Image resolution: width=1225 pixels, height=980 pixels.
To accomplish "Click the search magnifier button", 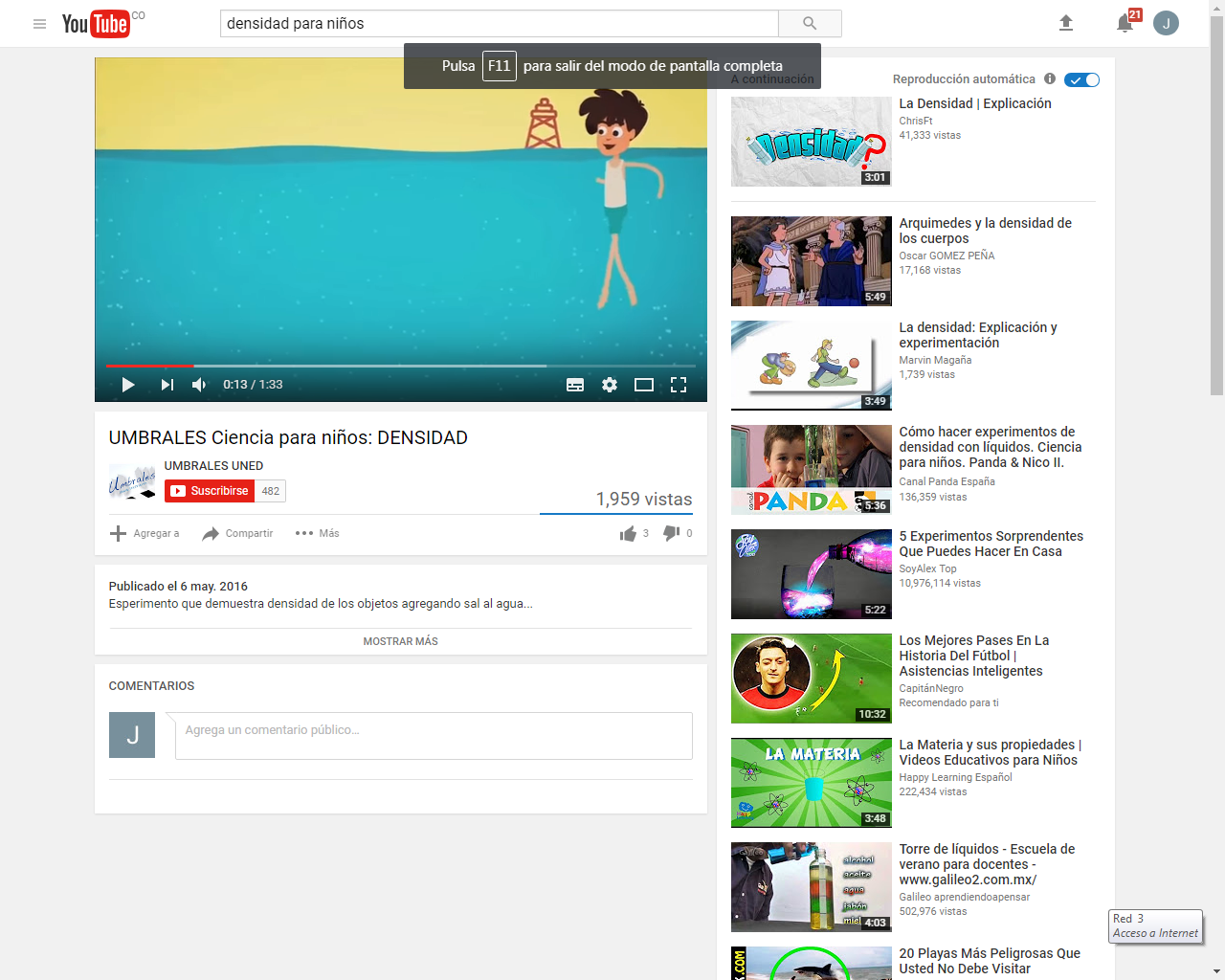I will click(810, 23).
